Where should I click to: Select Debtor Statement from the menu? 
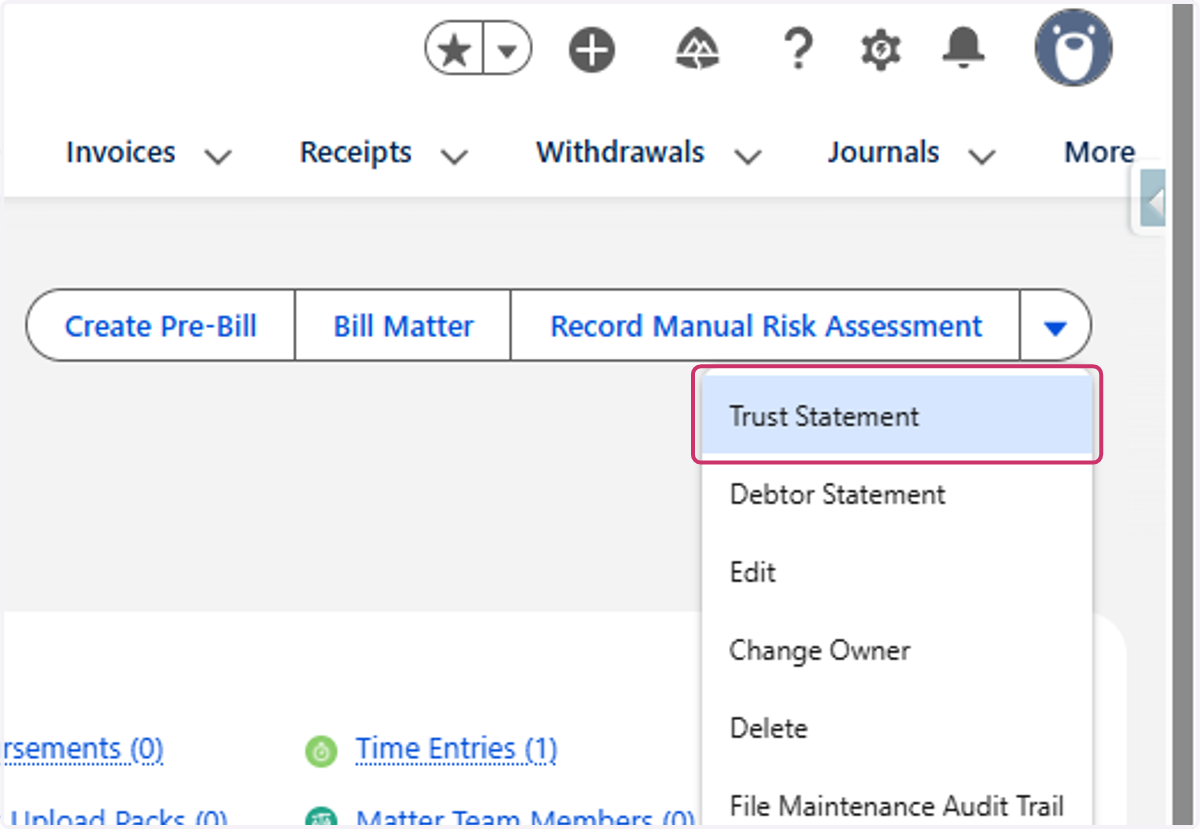(x=897, y=494)
